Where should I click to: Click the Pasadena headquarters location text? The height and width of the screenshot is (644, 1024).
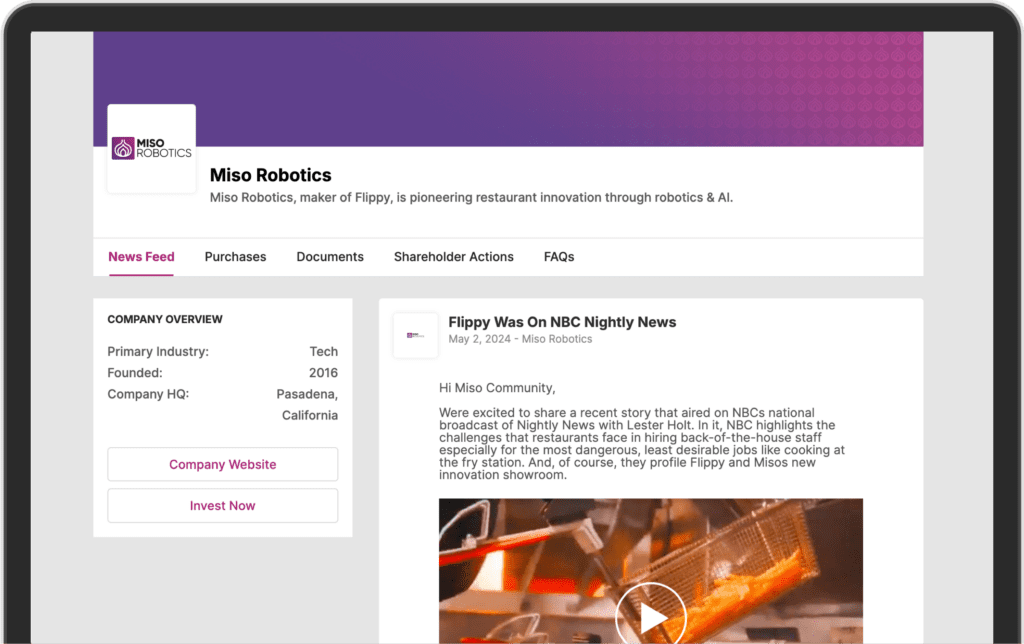coord(307,394)
